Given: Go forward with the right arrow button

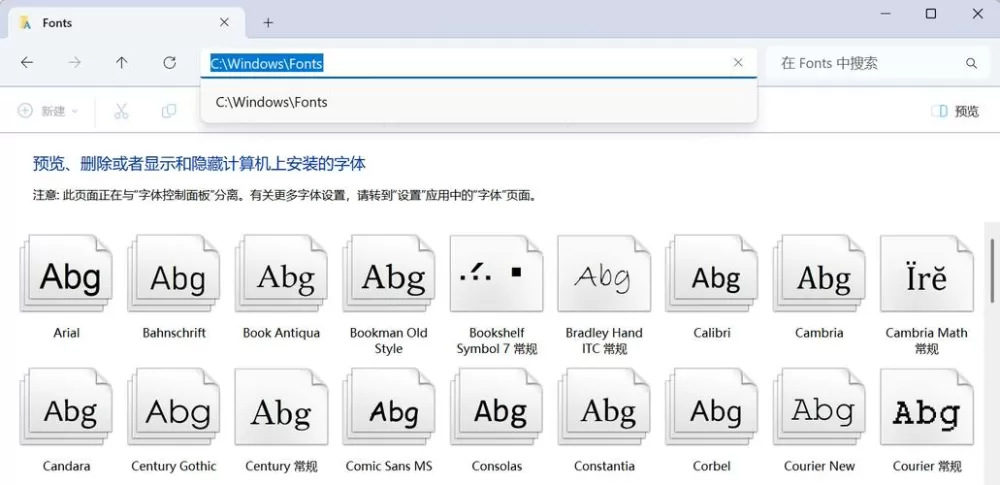Looking at the screenshot, I should pos(75,63).
